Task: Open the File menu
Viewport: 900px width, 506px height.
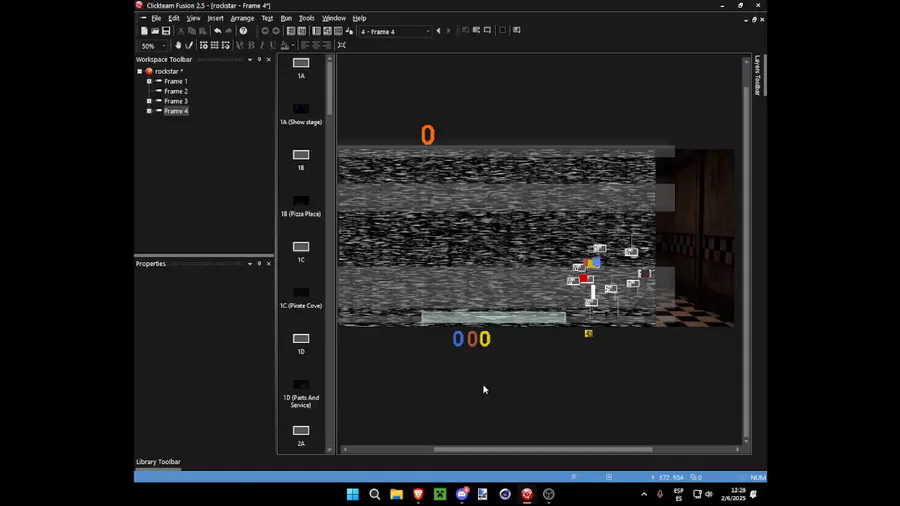Action: 156,18
